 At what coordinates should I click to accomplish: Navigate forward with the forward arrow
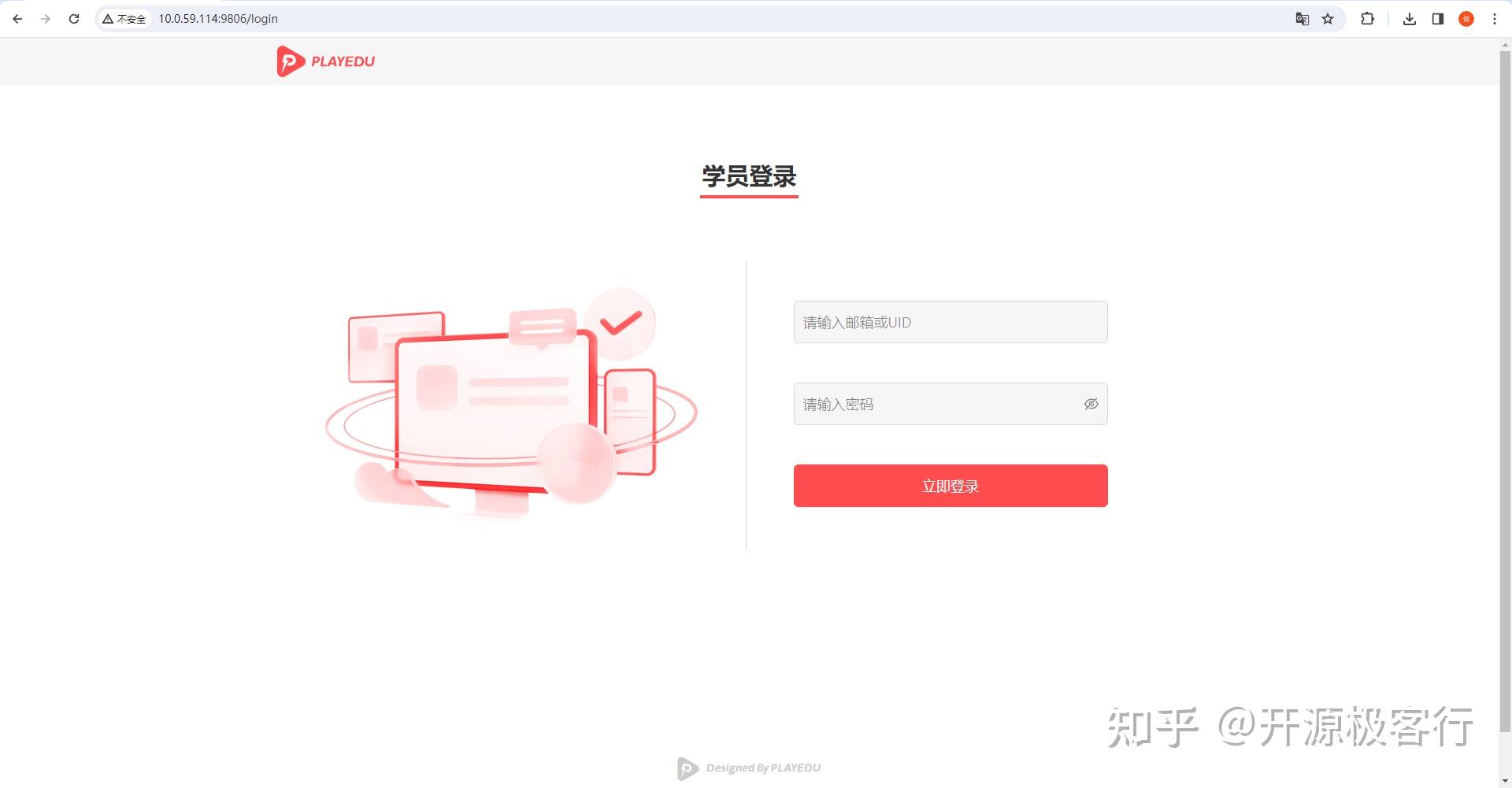tap(45, 18)
